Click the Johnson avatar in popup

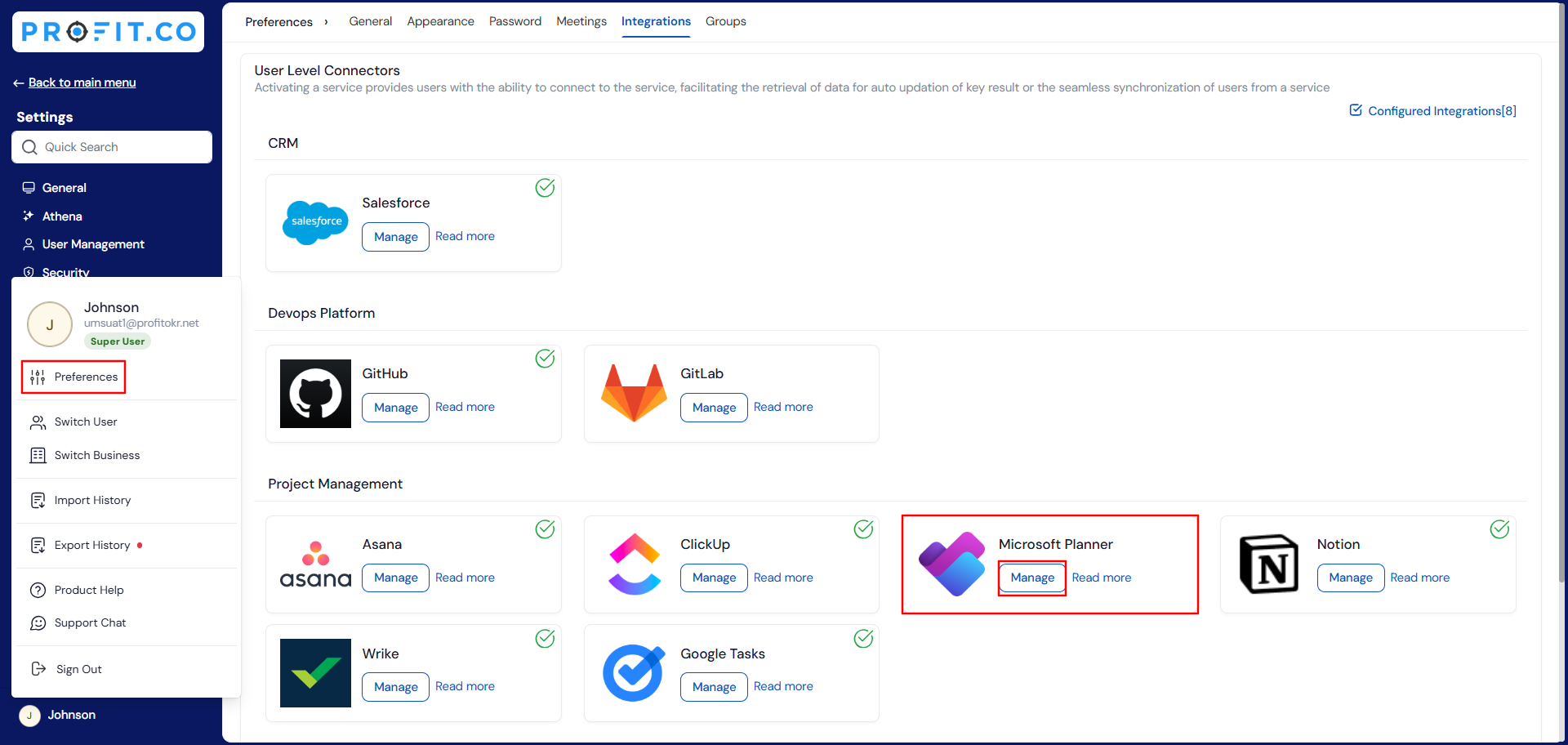coord(50,324)
